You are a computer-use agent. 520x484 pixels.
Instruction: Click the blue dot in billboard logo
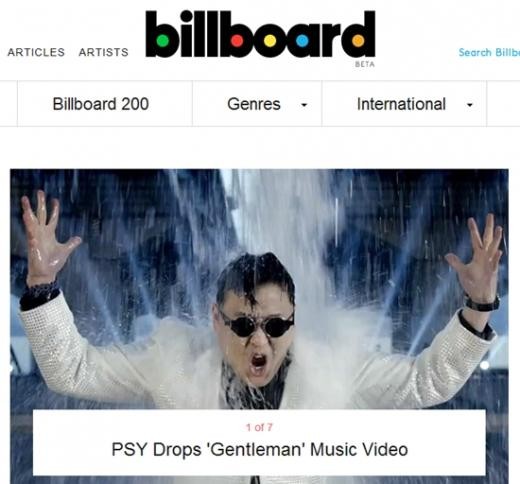point(302,41)
